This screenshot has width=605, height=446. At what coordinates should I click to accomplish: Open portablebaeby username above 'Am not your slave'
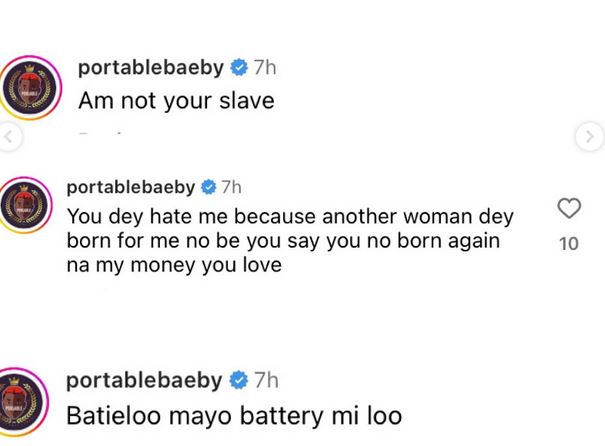[x=152, y=69]
